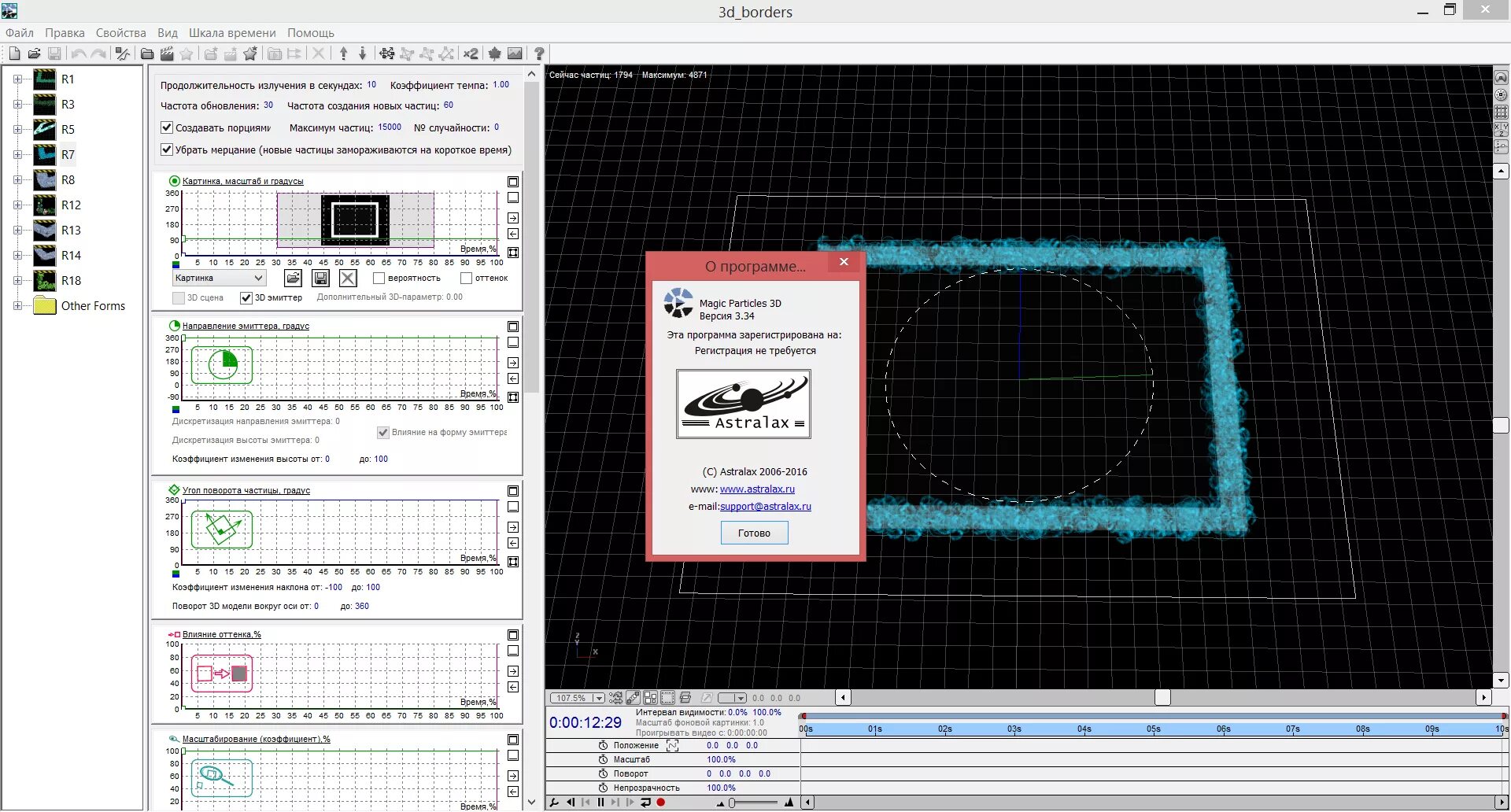Click the new file icon in toolbar

tap(14, 54)
